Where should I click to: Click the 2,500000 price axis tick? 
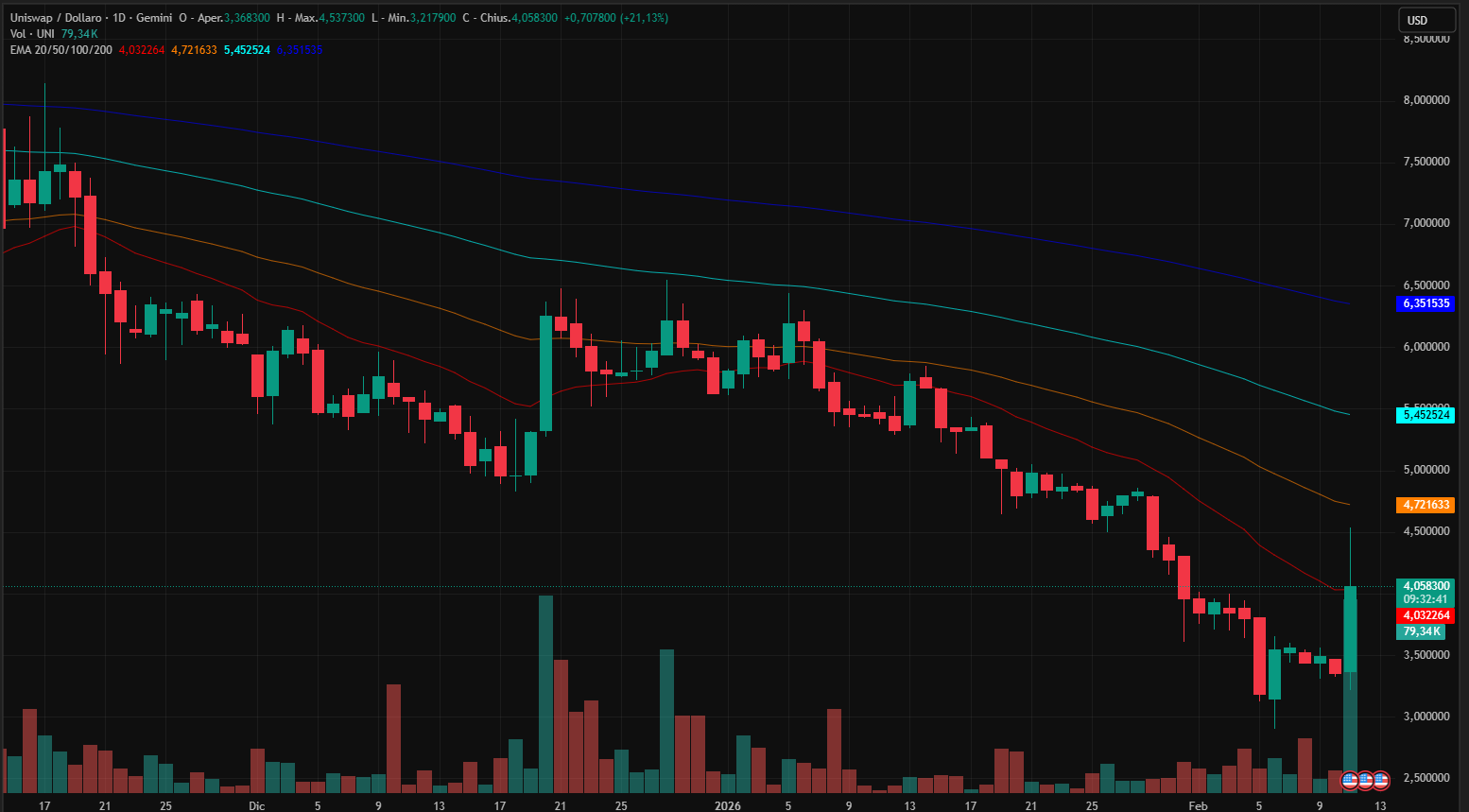pos(1426,778)
